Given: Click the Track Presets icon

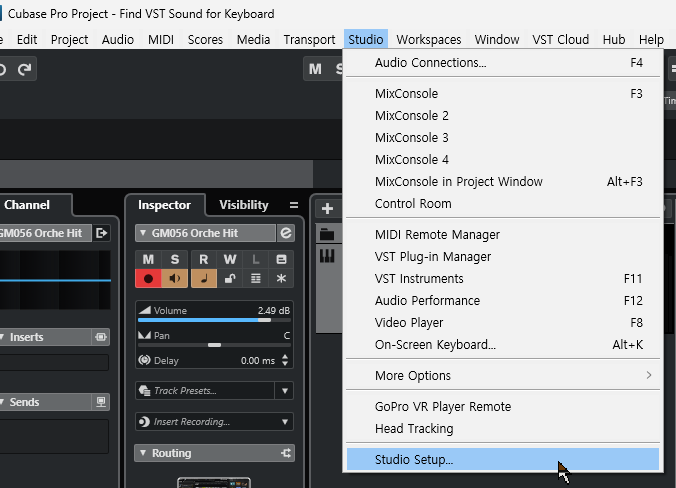Looking at the screenshot, I should pos(144,391).
